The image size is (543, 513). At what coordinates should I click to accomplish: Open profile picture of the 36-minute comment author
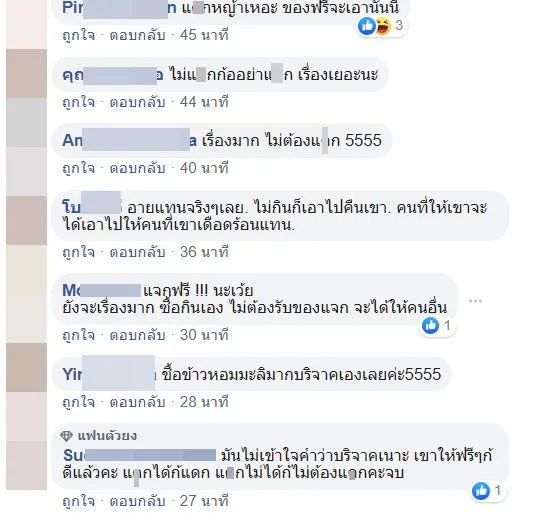coord(26,220)
